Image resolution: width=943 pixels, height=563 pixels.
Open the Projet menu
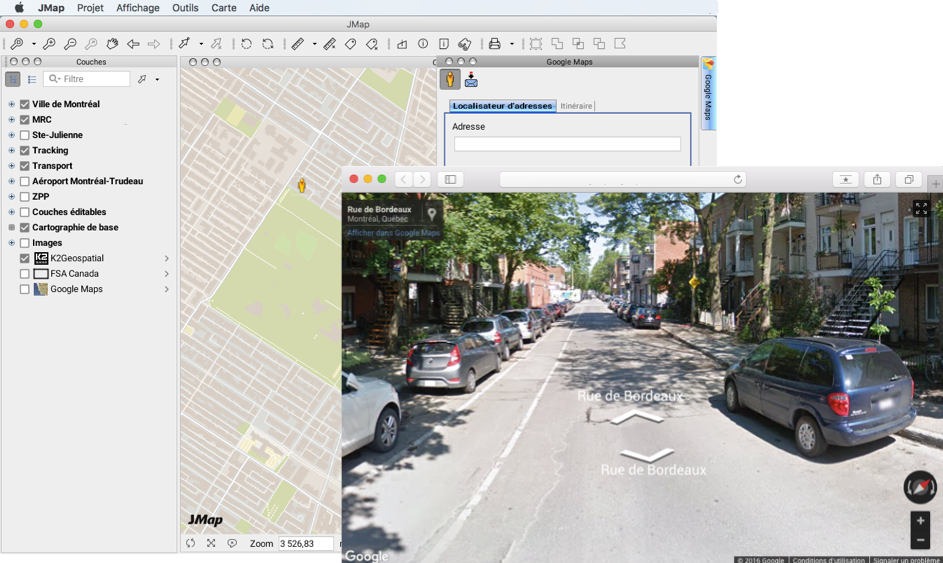point(90,8)
